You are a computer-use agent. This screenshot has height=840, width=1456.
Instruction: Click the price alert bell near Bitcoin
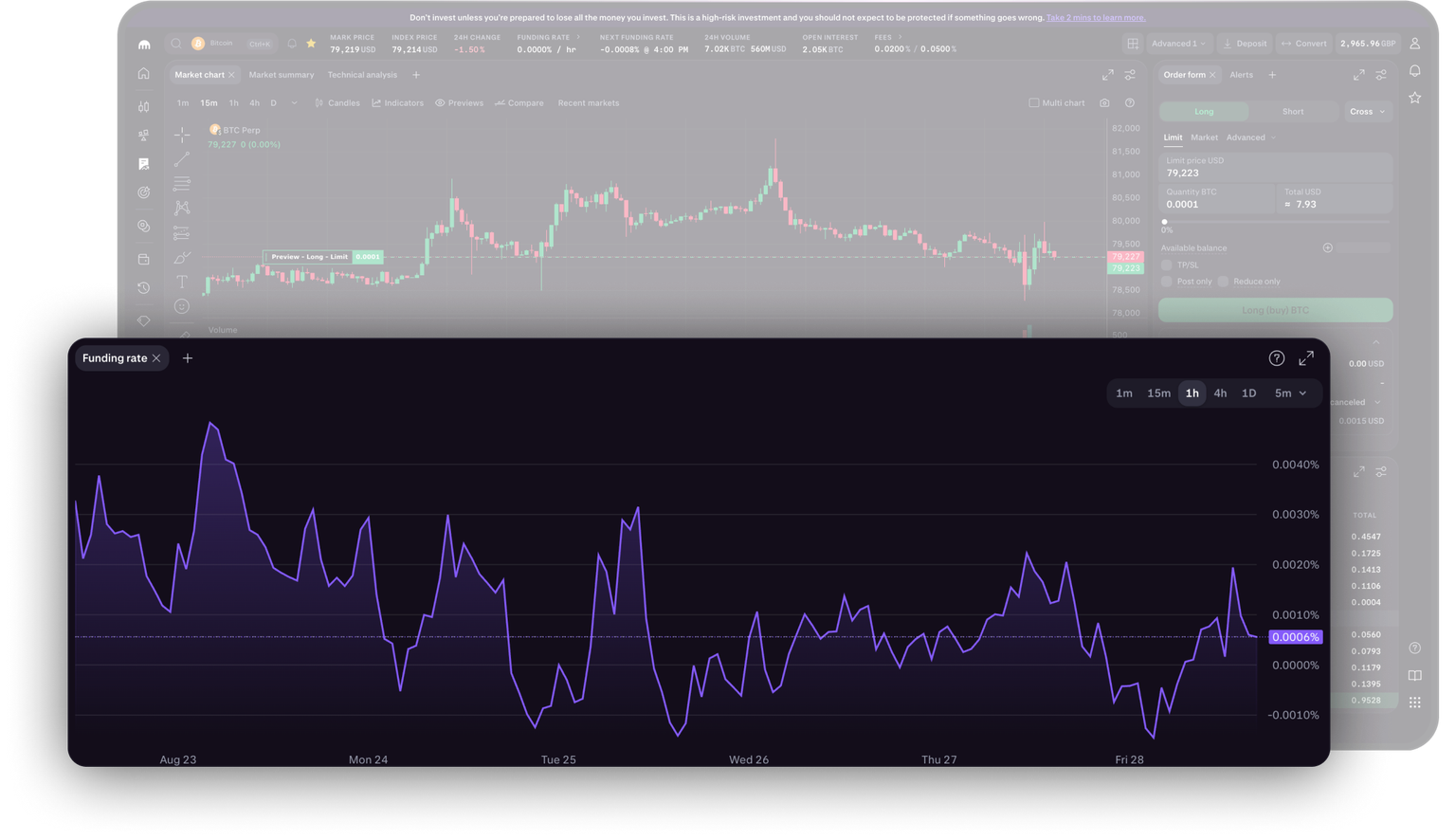292,44
